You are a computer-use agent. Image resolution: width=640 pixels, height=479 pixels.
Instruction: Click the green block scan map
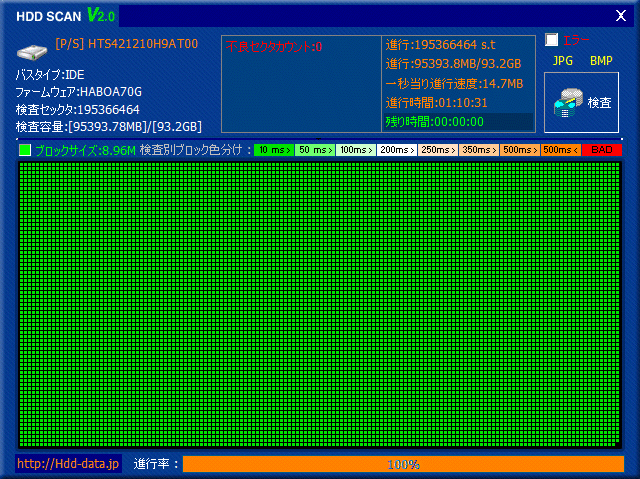pos(320,304)
